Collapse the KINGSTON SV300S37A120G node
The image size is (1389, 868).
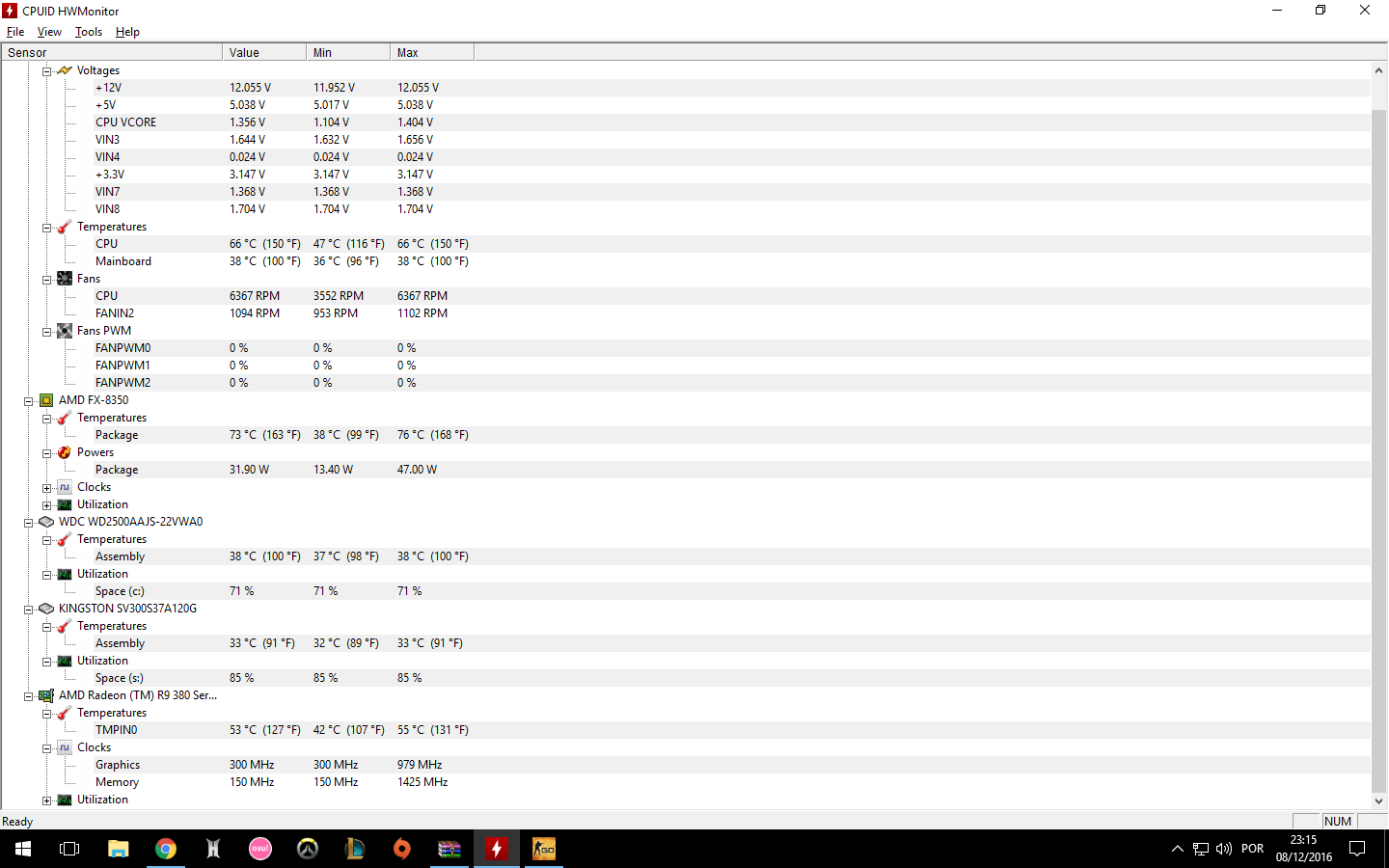click(28, 610)
